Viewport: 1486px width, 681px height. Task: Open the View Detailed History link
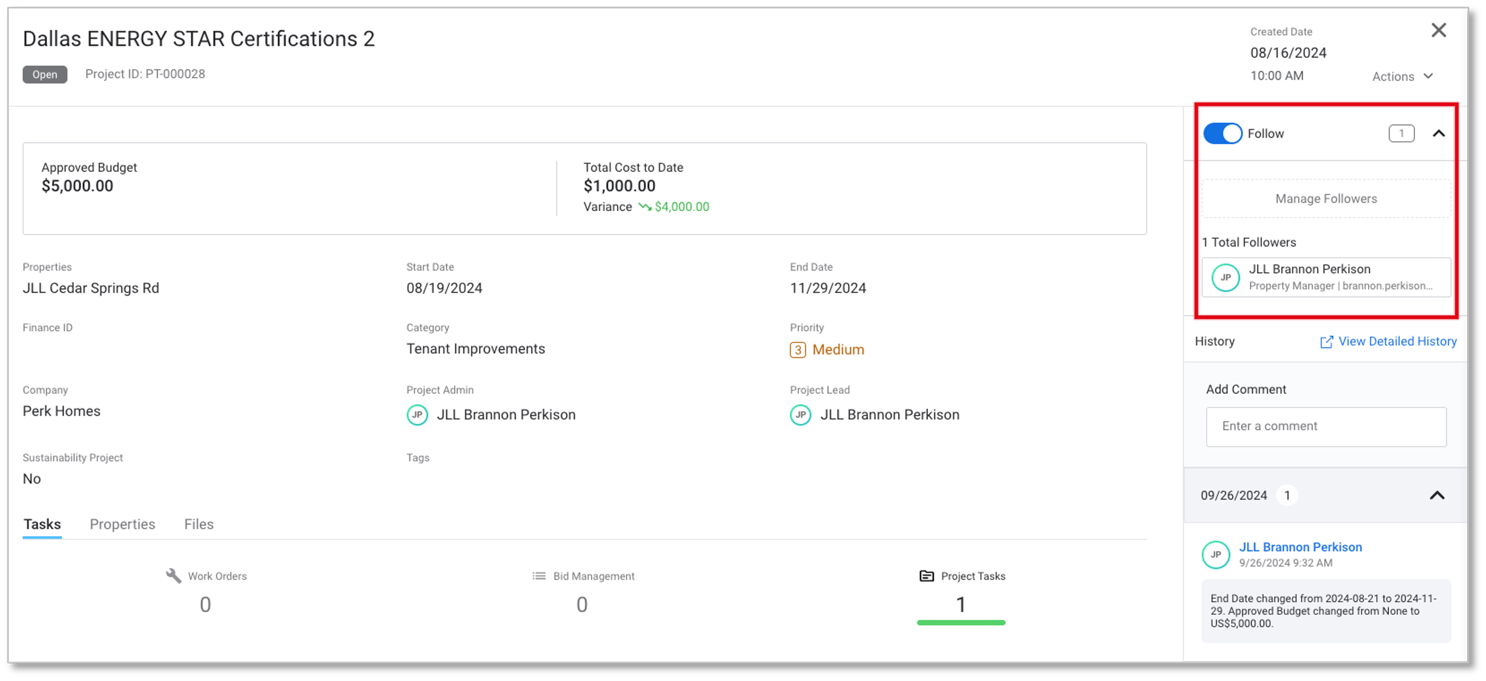point(1396,342)
